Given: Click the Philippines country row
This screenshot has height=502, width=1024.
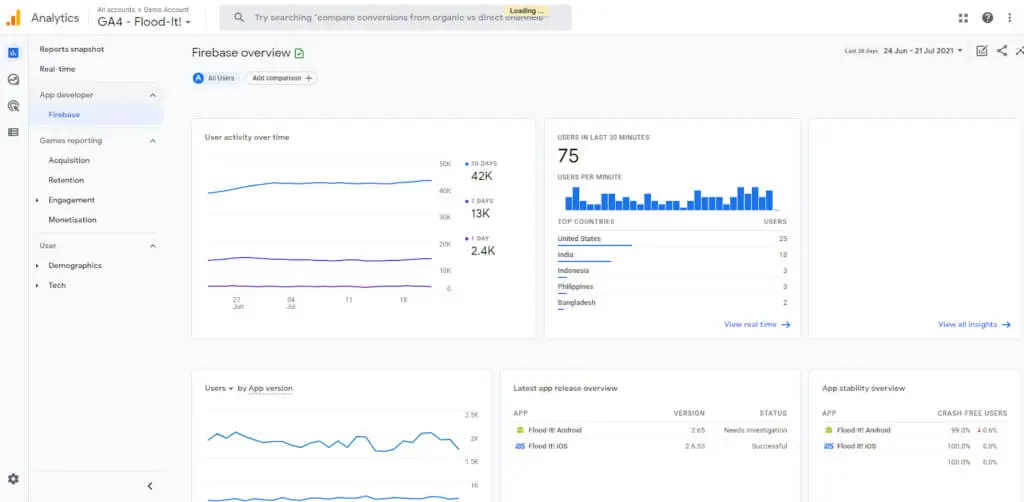Looking at the screenshot, I should pos(672,287).
